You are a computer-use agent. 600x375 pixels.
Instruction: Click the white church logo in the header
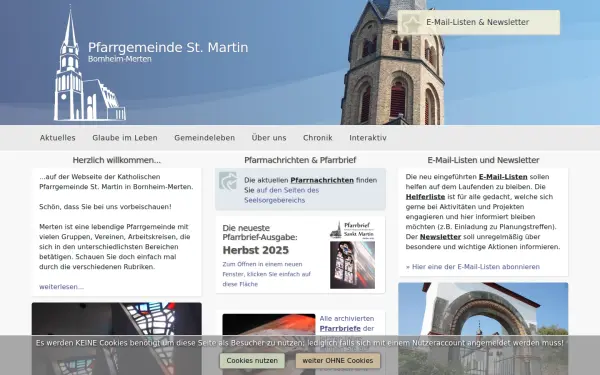click(90, 63)
